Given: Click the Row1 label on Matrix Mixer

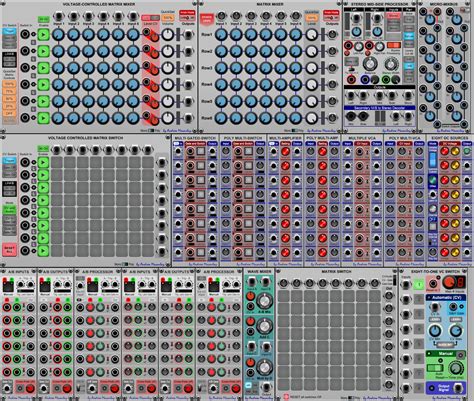Looking at the screenshot, I should (207, 35).
